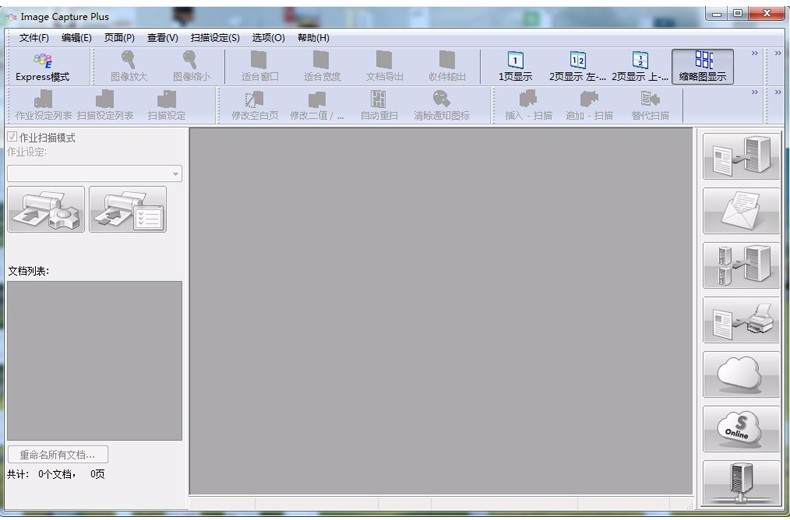This screenshot has width=790, height=520.
Task: Open 扫描设定 toolbar icon
Action: click(x=167, y=106)
